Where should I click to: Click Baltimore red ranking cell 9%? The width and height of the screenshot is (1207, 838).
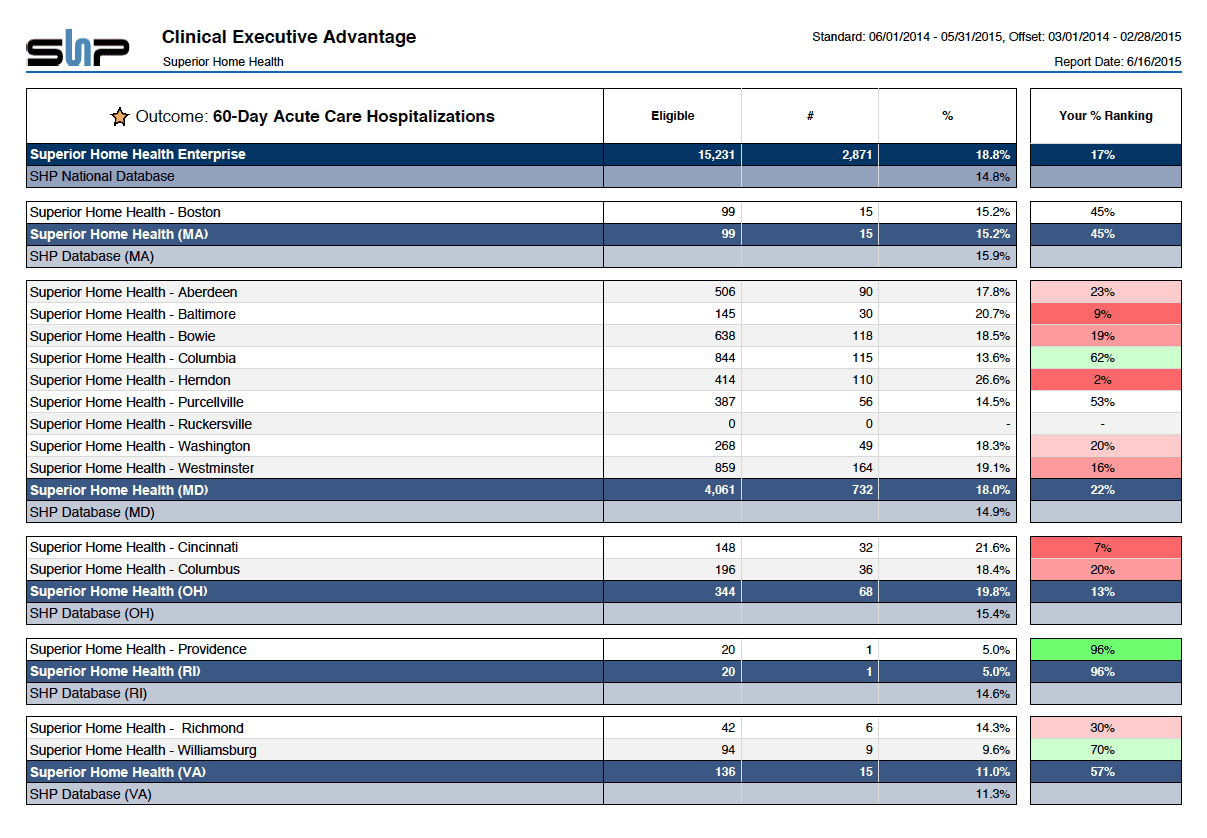click(1105, 314)
